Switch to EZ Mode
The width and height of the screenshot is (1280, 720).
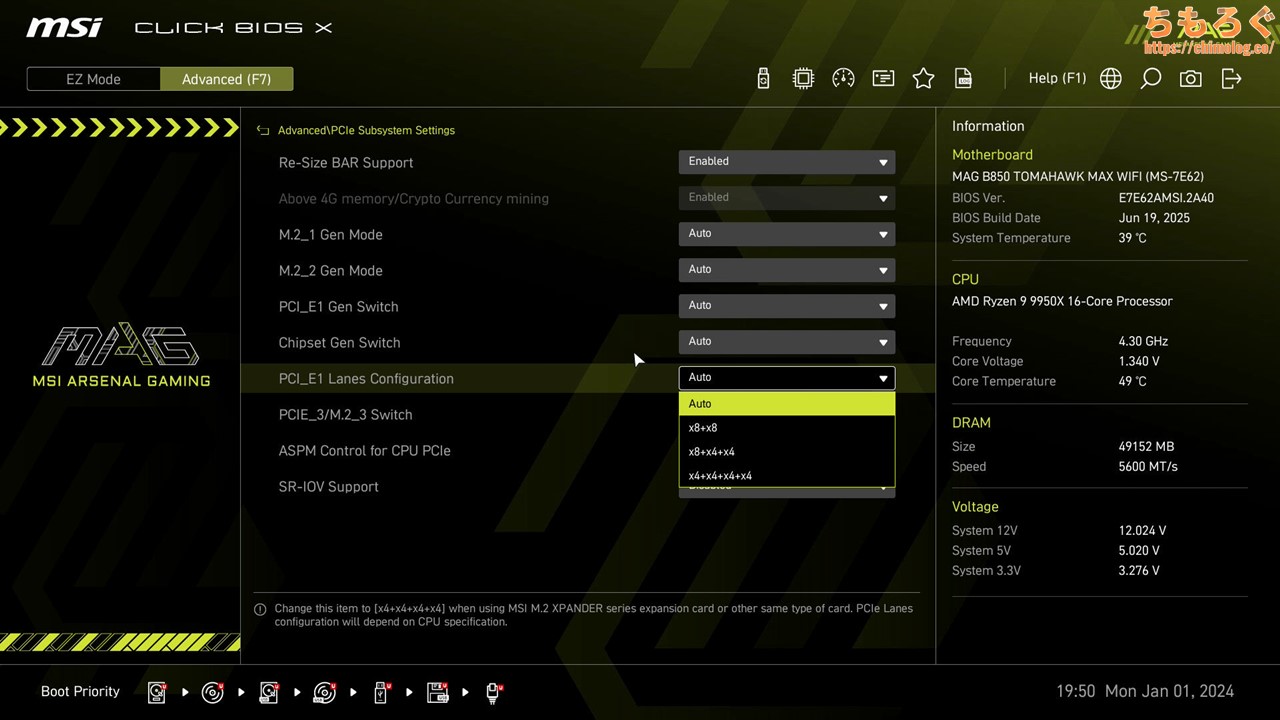(93, 79)
